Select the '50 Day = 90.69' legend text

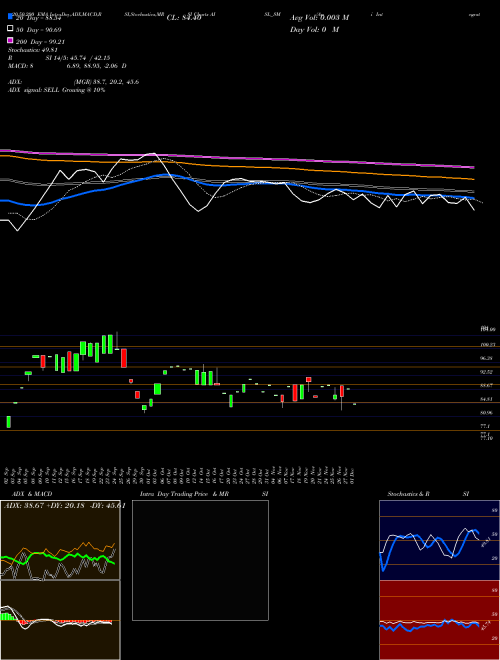click(x=39, y=30)
